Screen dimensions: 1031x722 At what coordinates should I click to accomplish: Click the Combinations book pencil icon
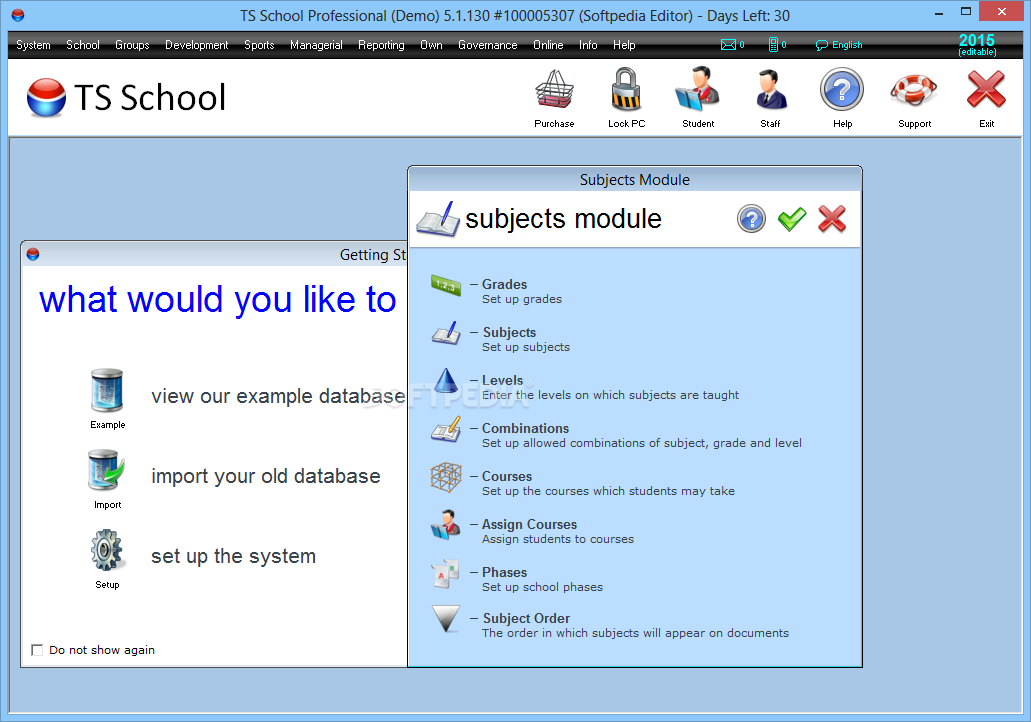click(446, 429)
